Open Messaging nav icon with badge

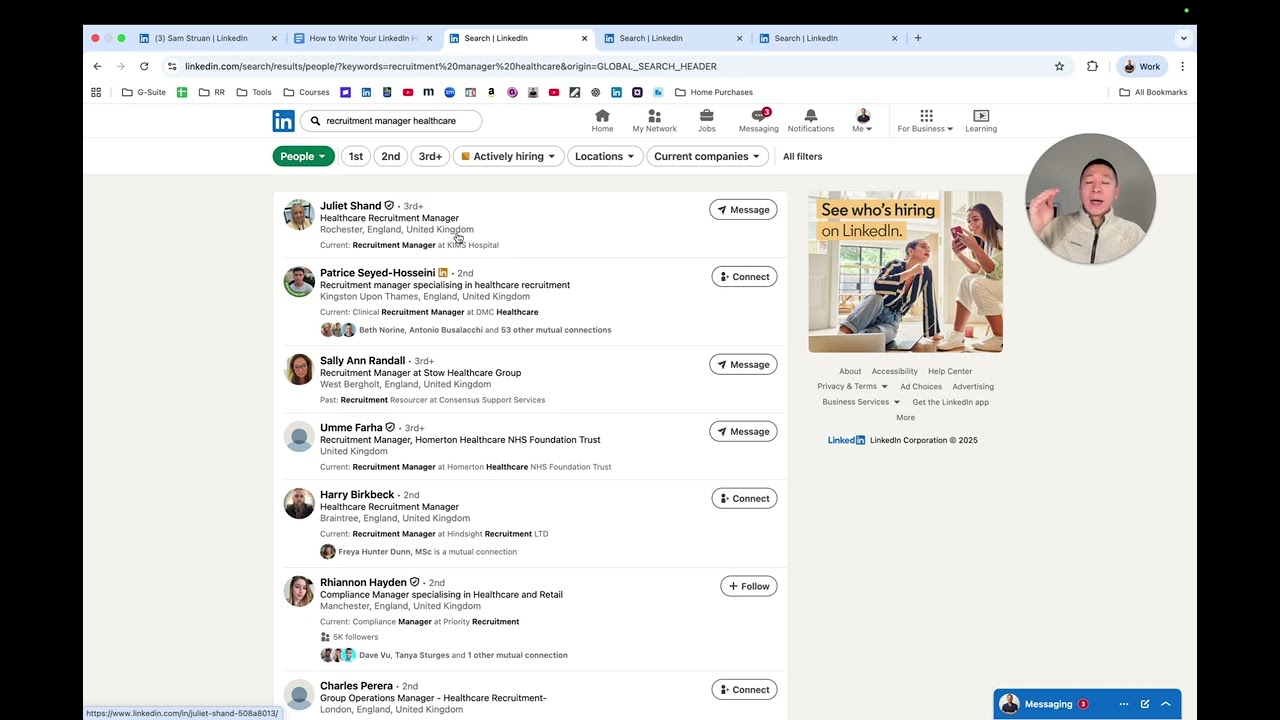click(759, 121)
